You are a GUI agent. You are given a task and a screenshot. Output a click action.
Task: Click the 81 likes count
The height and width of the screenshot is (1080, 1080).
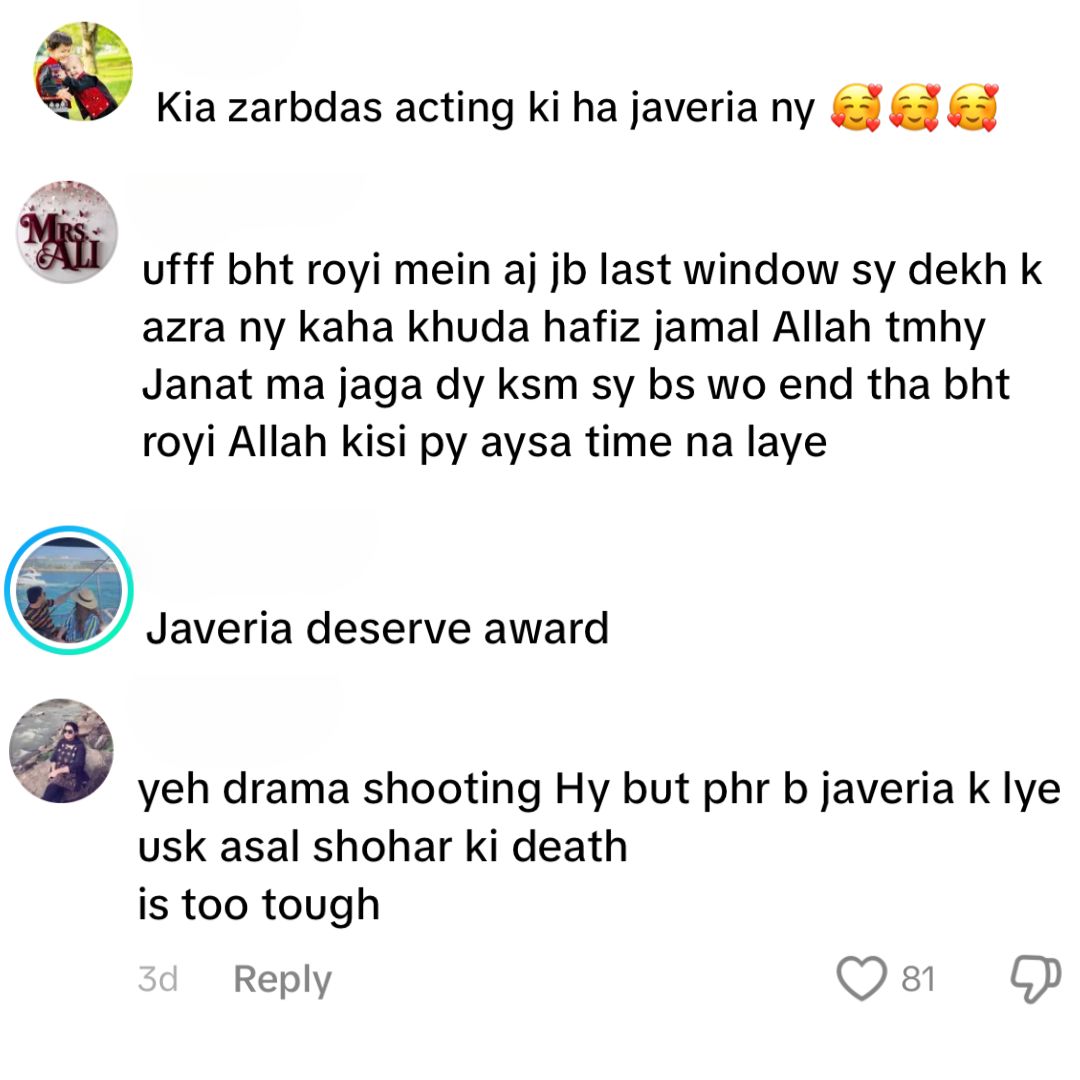pyautogui.click(x=918, y=979)
